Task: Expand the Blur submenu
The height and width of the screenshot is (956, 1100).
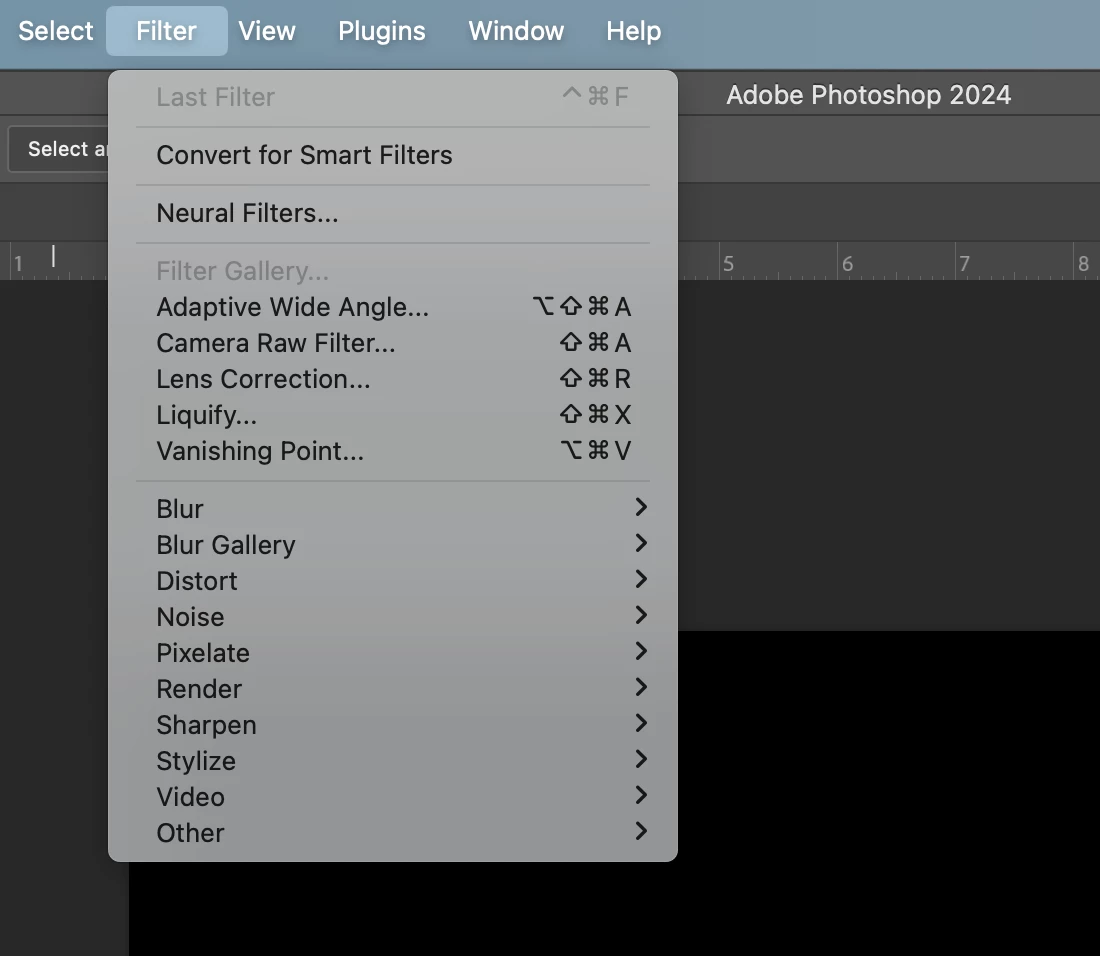Action: coord(393,509)
